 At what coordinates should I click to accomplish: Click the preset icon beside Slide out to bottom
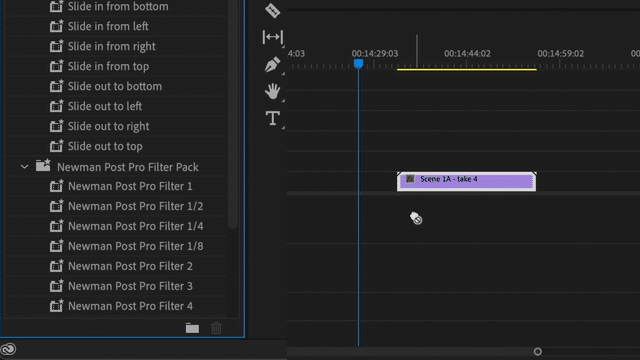[x=56, y=86]
